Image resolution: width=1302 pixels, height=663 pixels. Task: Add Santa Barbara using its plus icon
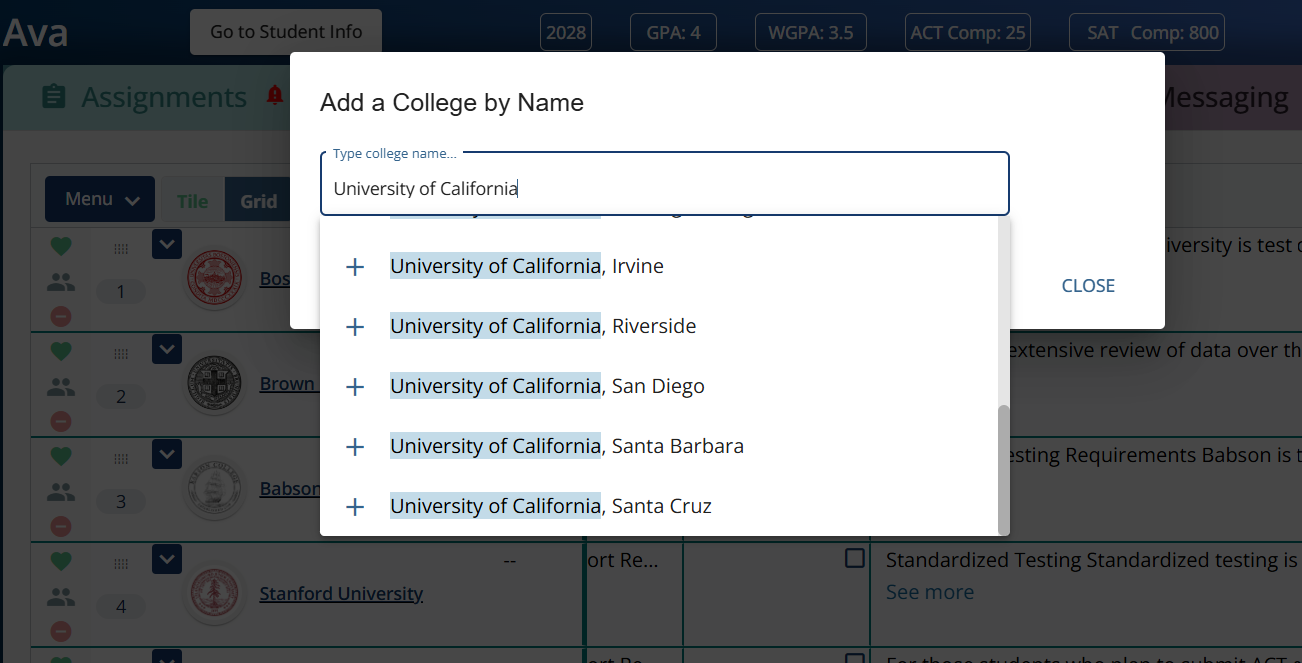pyautogui.click(x=355, y=447)
